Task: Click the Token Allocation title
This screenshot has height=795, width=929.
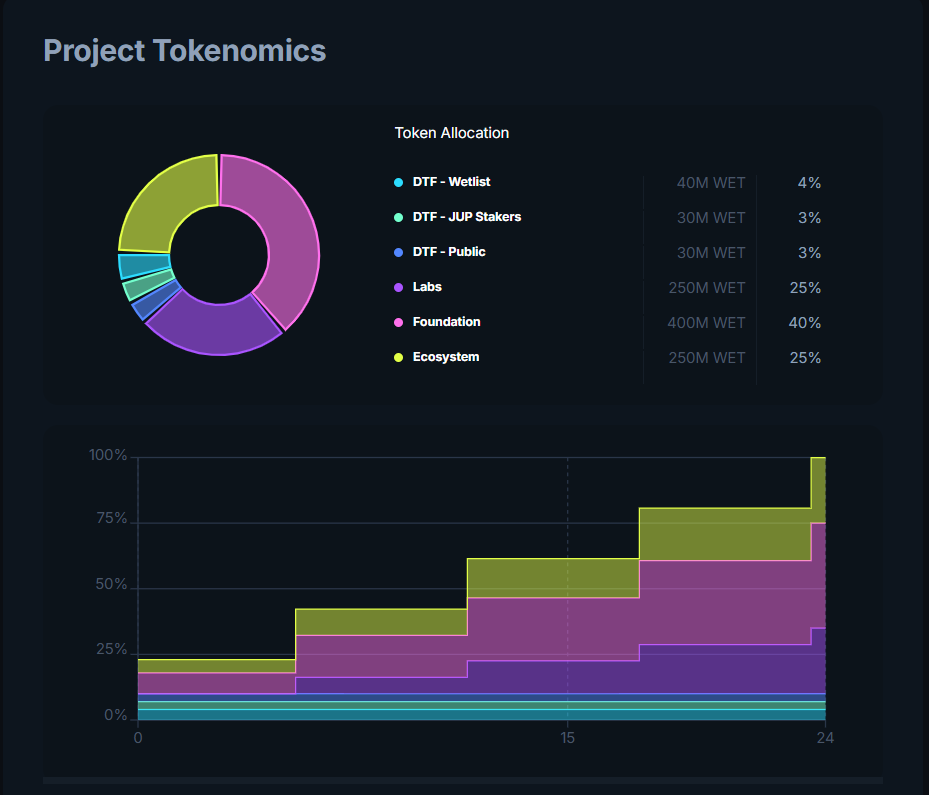Action: point(451,133)
